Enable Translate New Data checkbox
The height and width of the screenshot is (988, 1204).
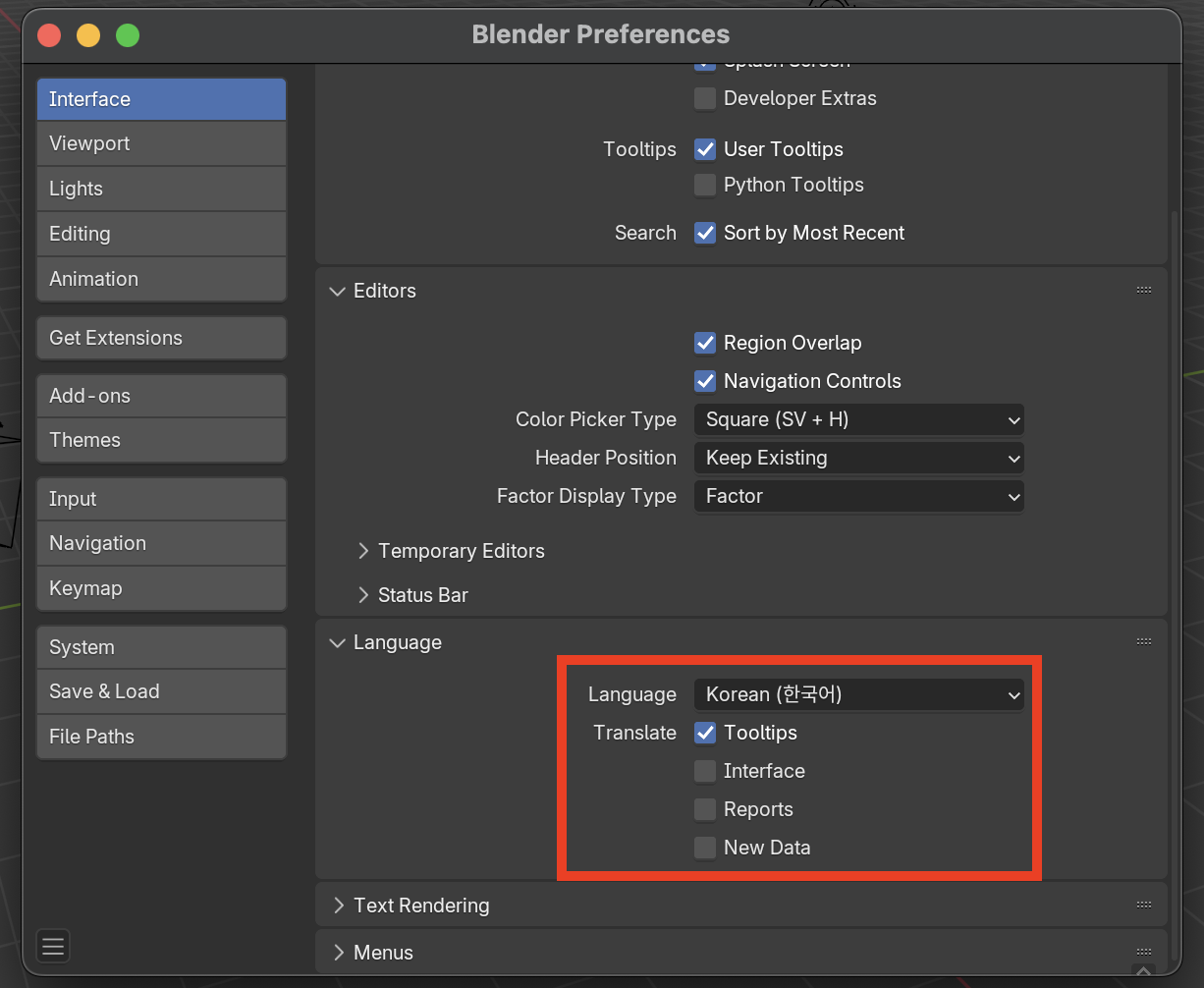point(705,848)
